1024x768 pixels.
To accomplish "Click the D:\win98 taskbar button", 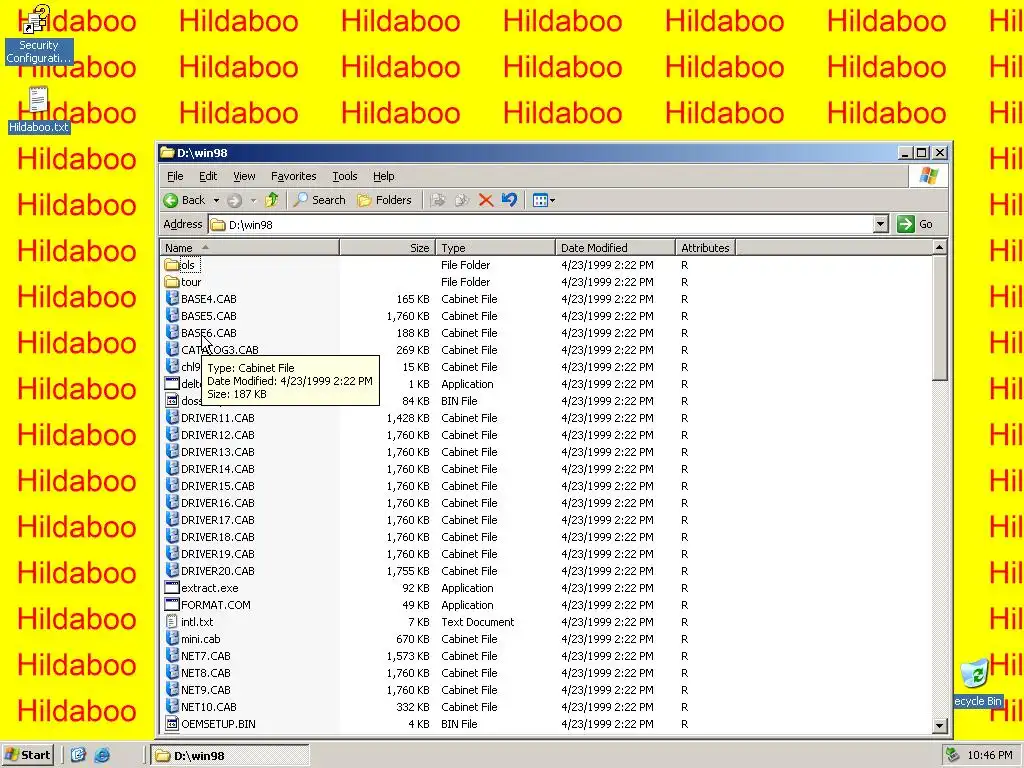I will [230, 755].
